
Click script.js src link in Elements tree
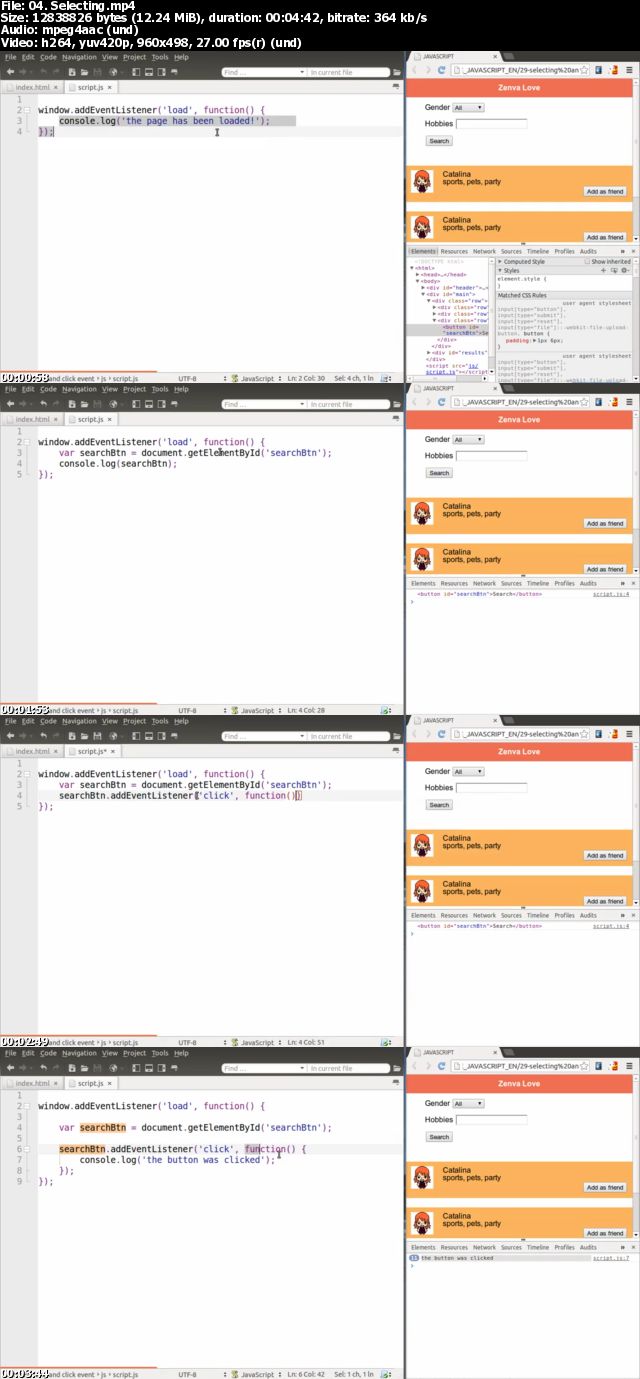point(440,371)
